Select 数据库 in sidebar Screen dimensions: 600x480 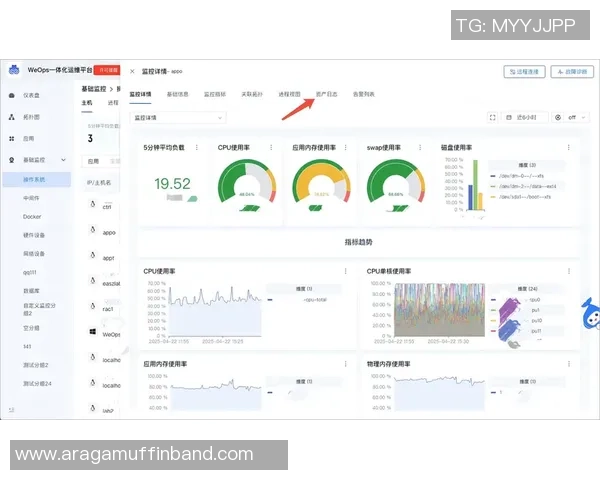31,291
